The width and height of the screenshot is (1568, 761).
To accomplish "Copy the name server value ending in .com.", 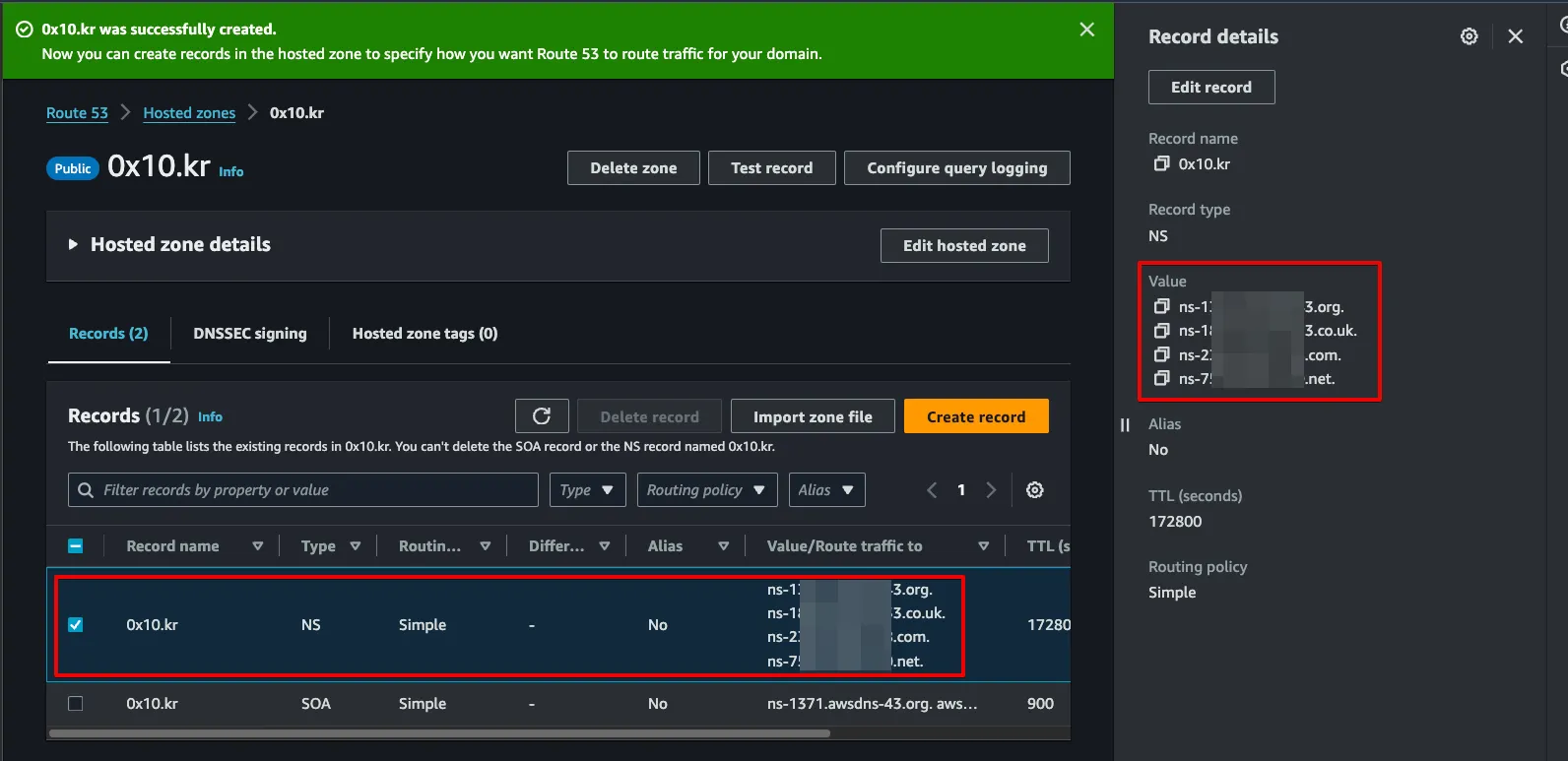I will click(1162, 354).
